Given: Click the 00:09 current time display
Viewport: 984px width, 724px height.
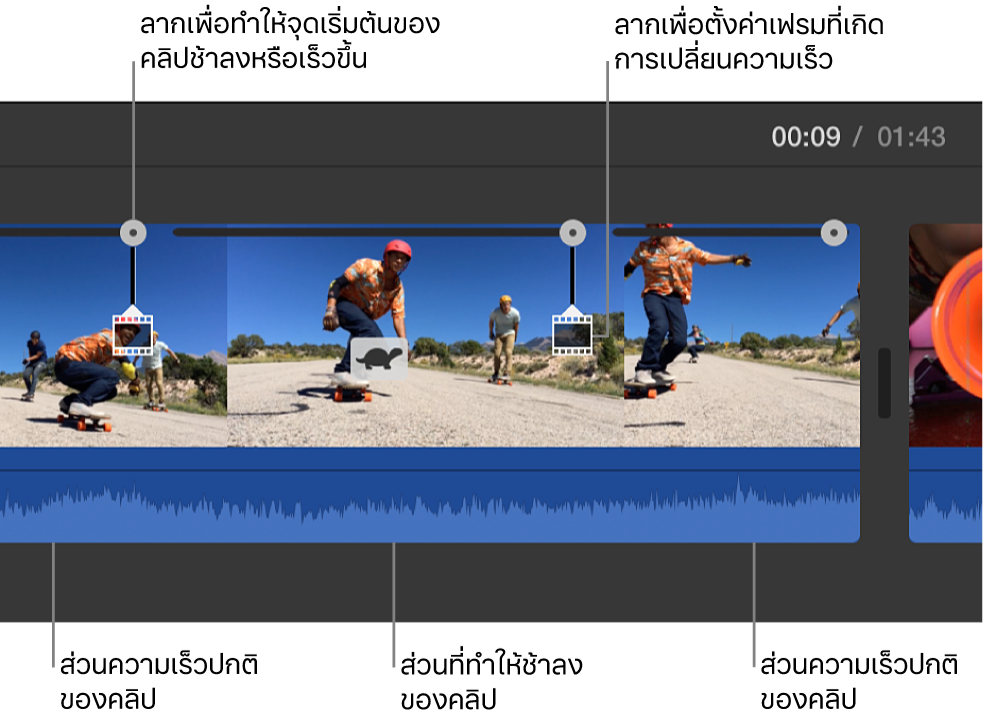Looking at the screenshot, I should pos(806,137).
